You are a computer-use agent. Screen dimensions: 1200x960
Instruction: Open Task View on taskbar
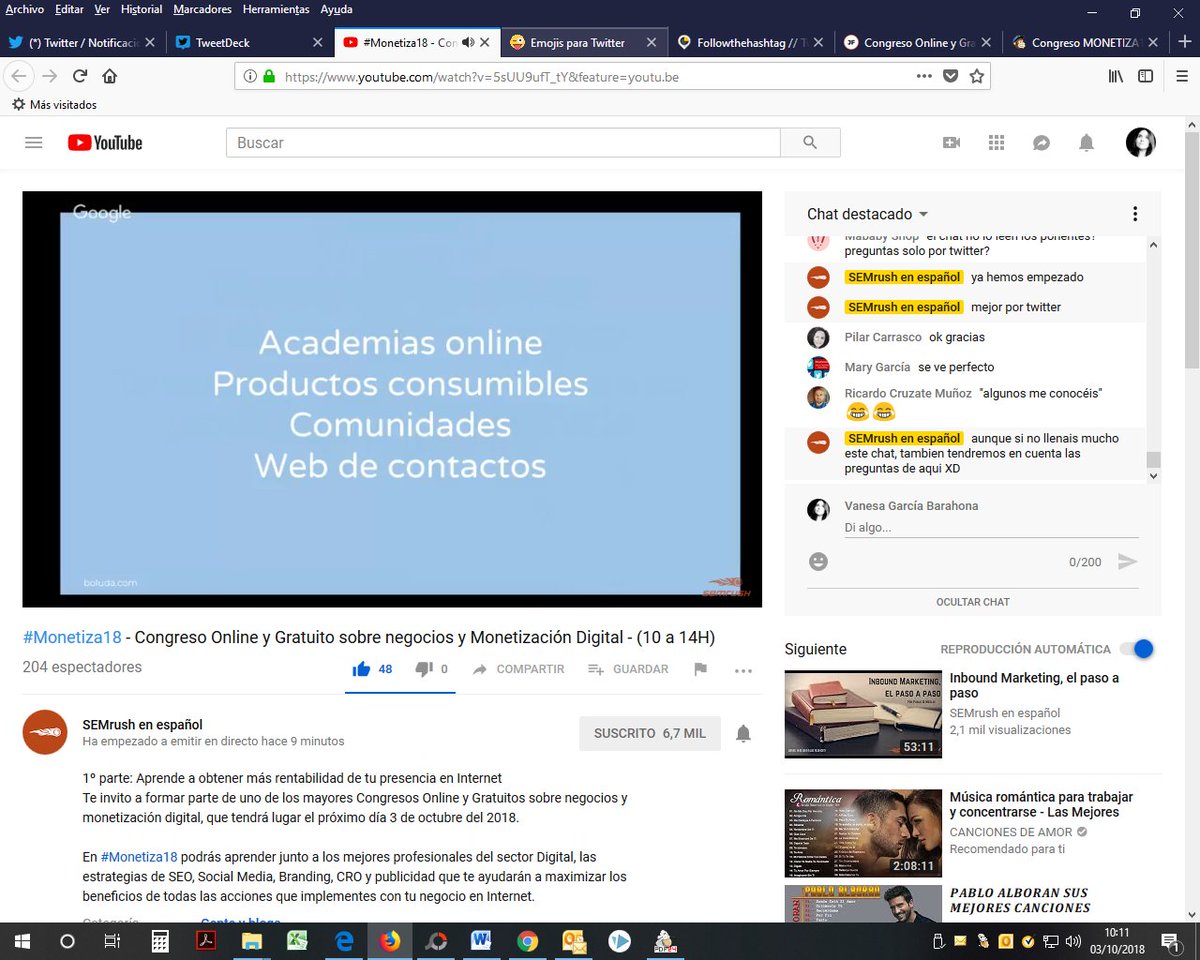click(113, 941)
